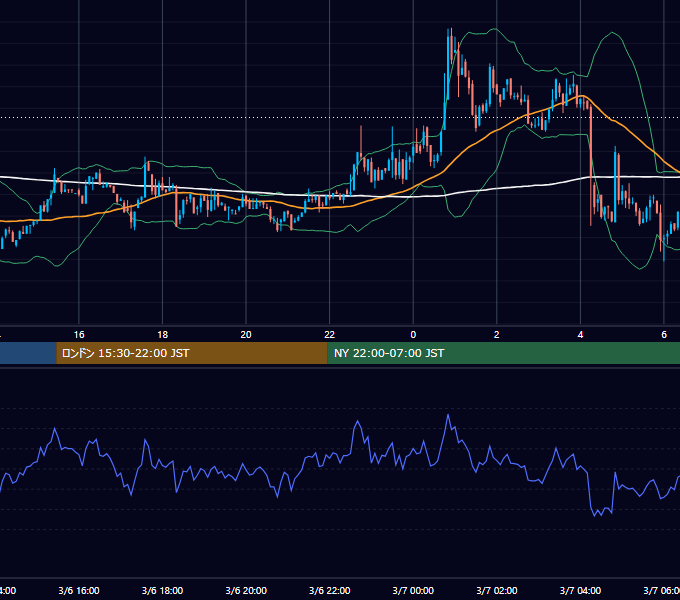Click the 20 hour label on price chart axis
The width and height of the screenshot is (680, 600).
tap(246, 335)
